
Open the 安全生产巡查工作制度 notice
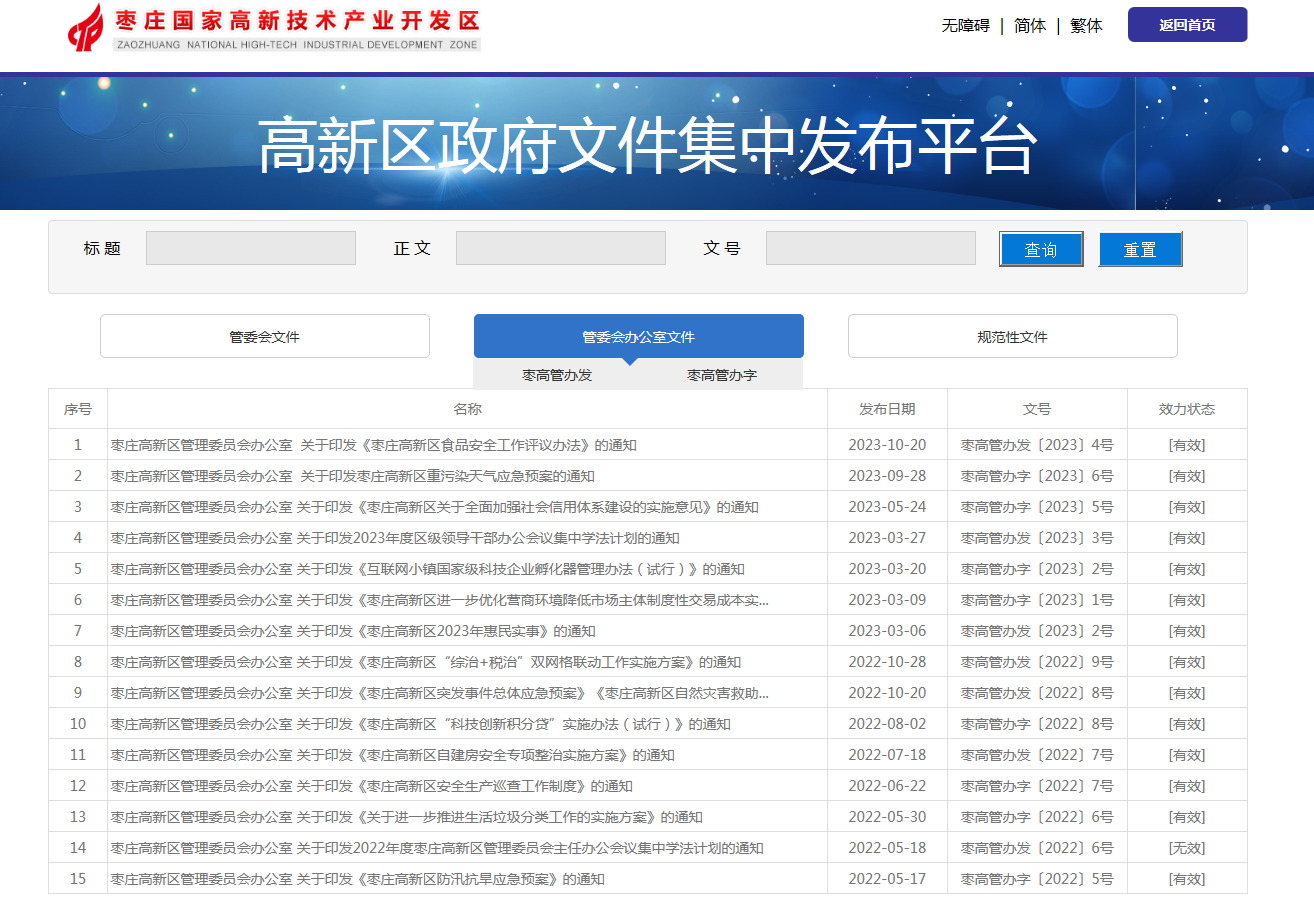tap(371, 786)
